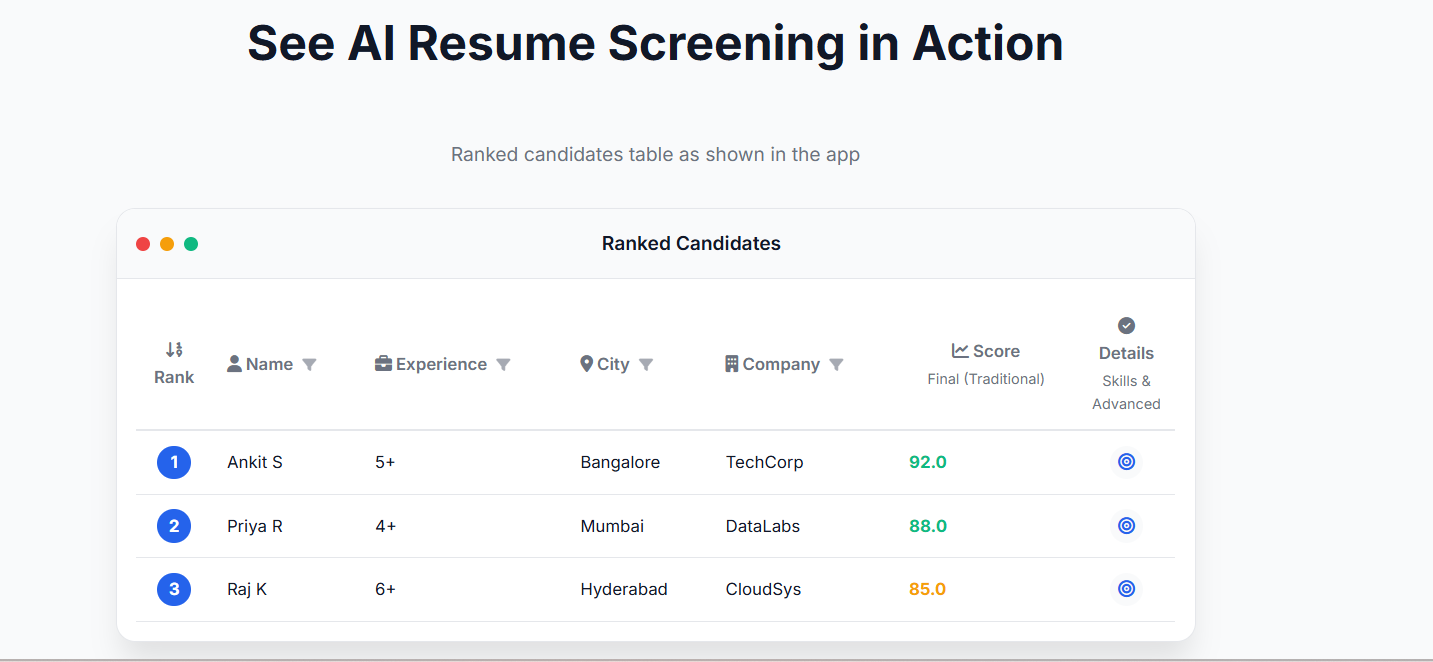Viewport: 1433px width, 662px height.
Task: Open the City column filter funnel
Action: tap(646, 365)
